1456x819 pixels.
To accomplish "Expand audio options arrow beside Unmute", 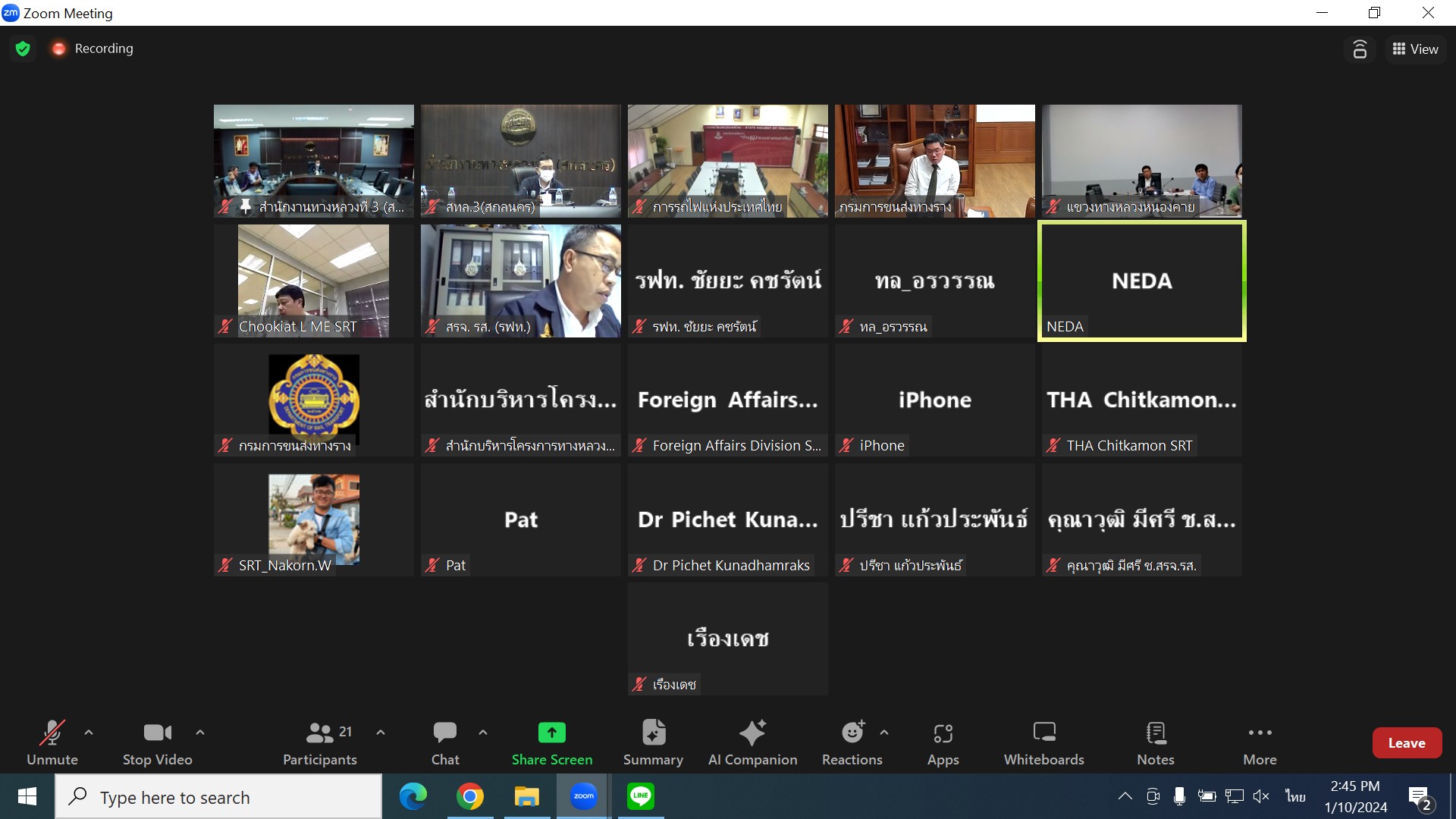I will (x=89, y=733).
